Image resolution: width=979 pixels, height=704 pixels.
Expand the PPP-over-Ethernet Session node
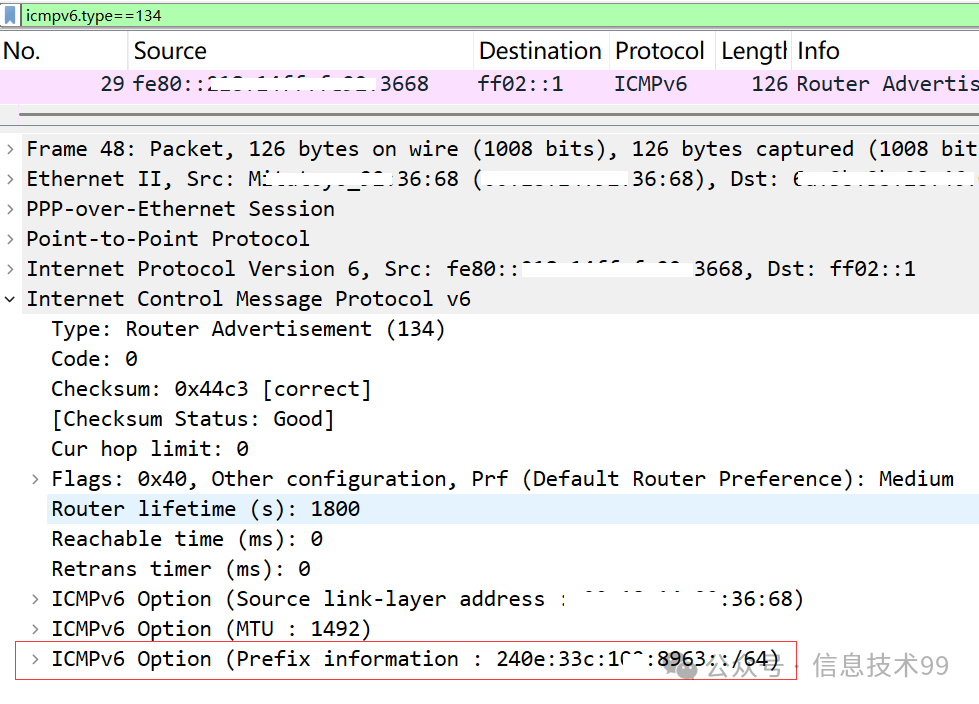[x=10, y=209]
